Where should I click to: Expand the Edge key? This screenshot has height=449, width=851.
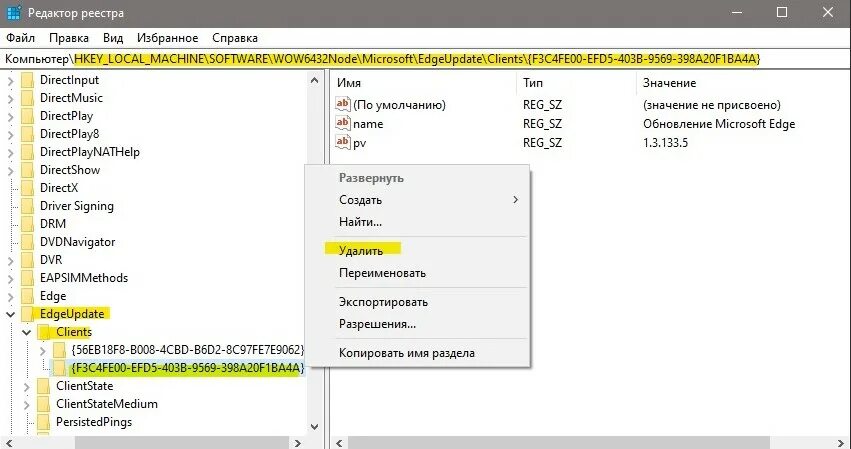[x=10, y=296]
